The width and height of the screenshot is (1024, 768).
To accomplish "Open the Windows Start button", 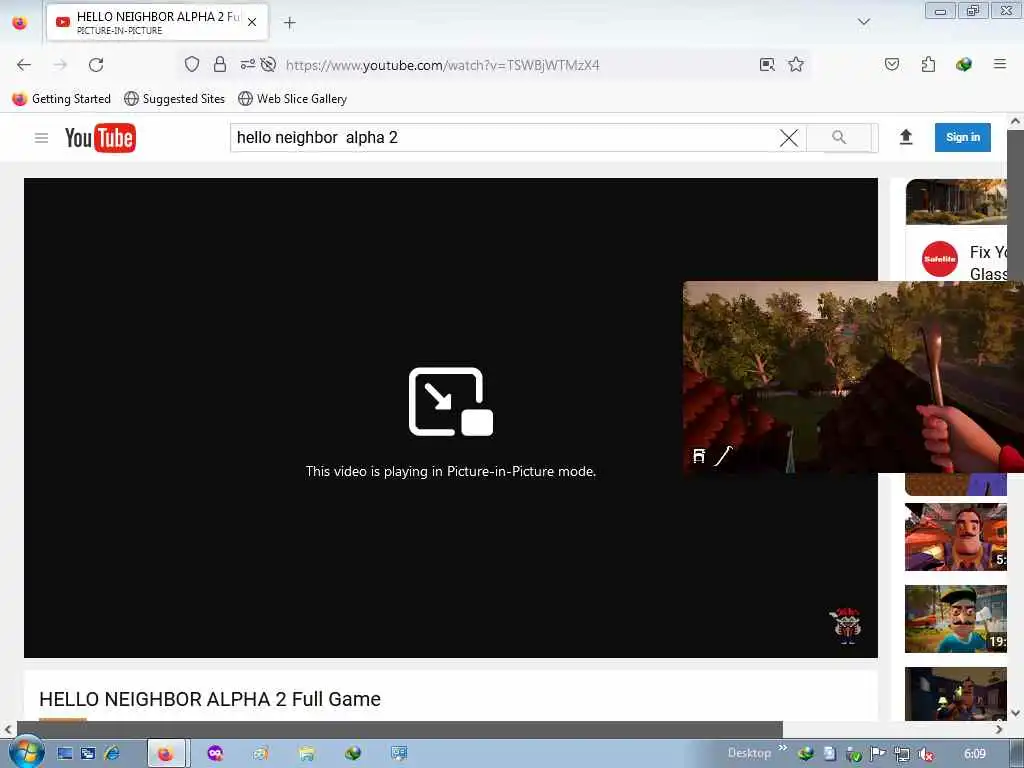I will click(x=26, y=752).
